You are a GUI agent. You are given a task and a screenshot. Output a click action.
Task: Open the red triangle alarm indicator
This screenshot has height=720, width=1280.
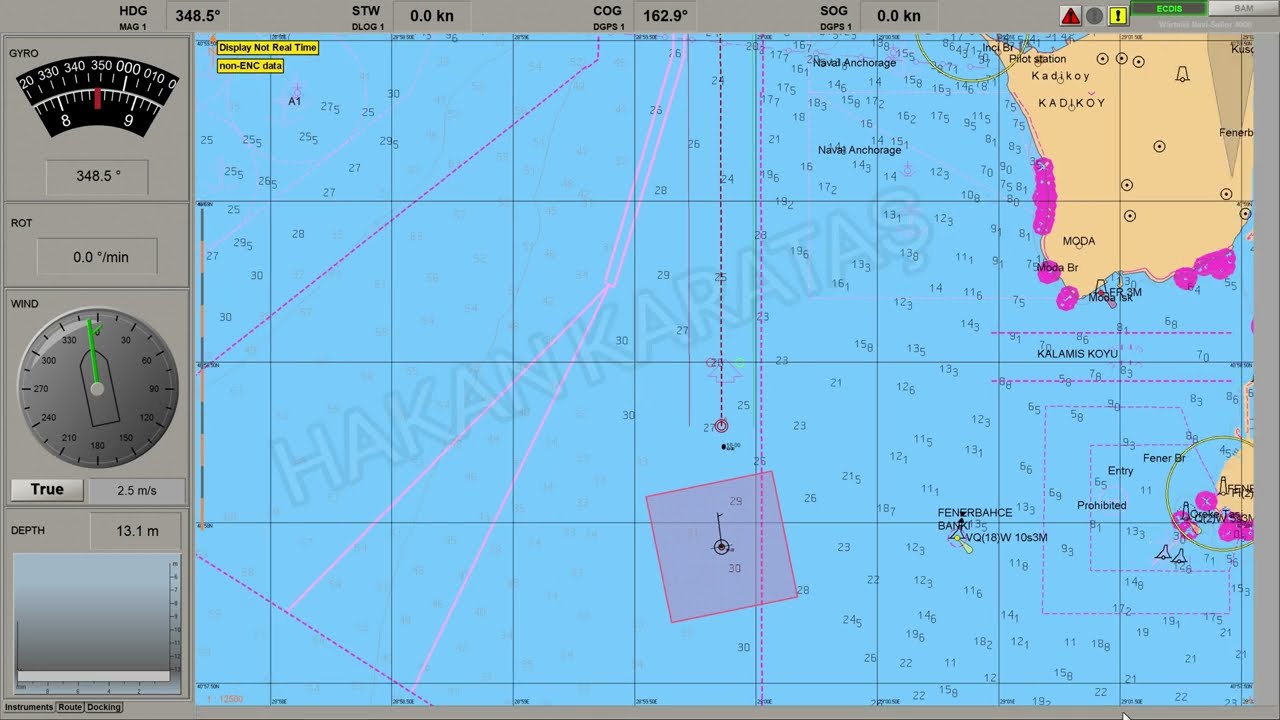pyautogui.click(x=1070, y=16)
